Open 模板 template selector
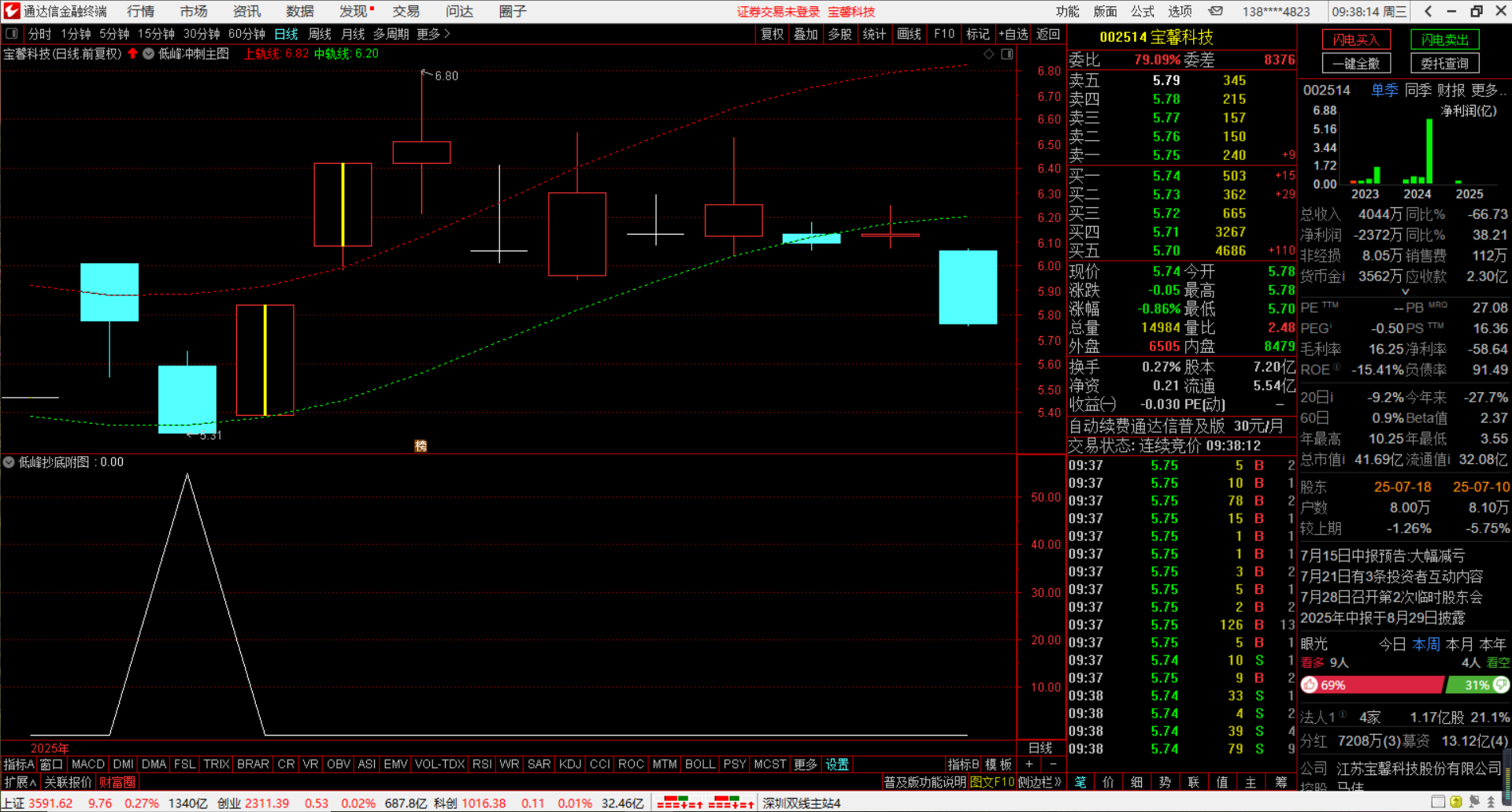 tap(999, 764)
